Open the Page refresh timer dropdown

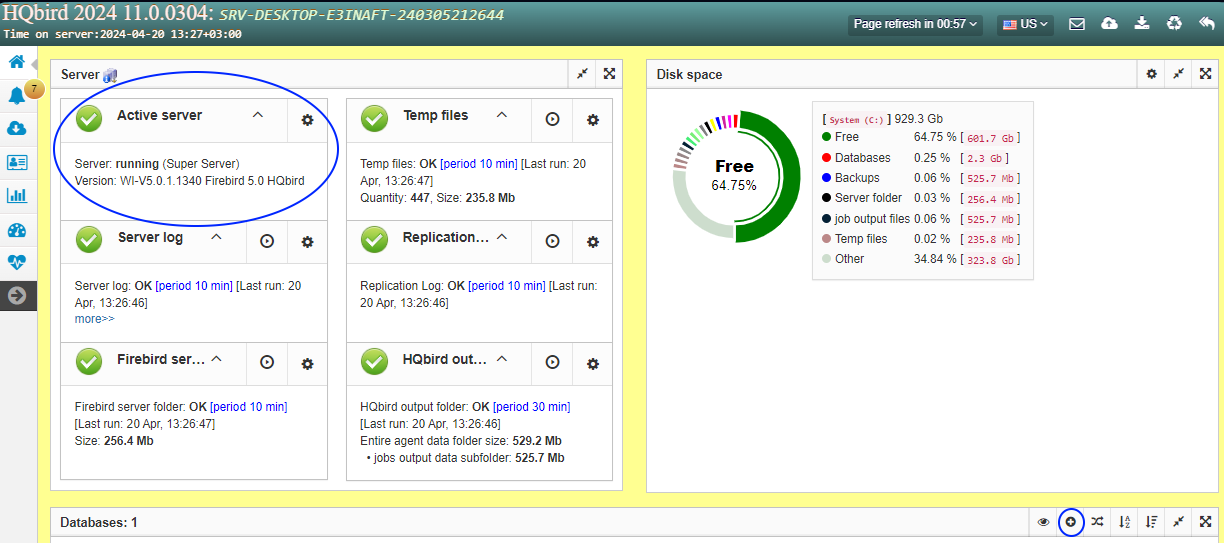click(x=917, y=24)
